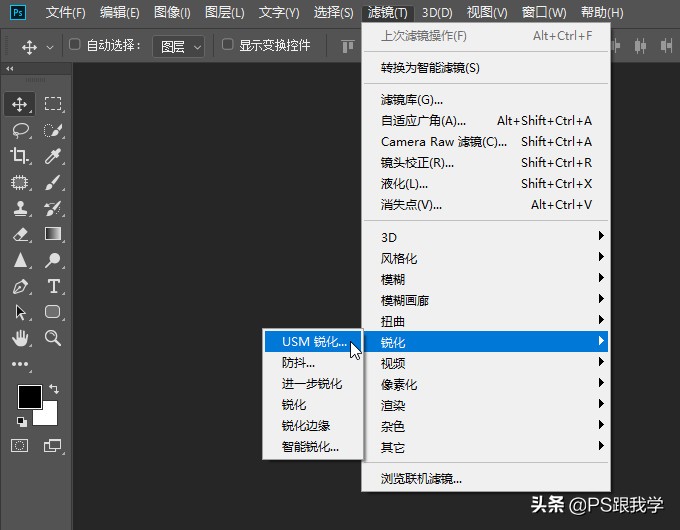The width and height of the screenshot is (680, 530).
Task: Choose 智能锐化... filter
Action: tap(313, 446)
